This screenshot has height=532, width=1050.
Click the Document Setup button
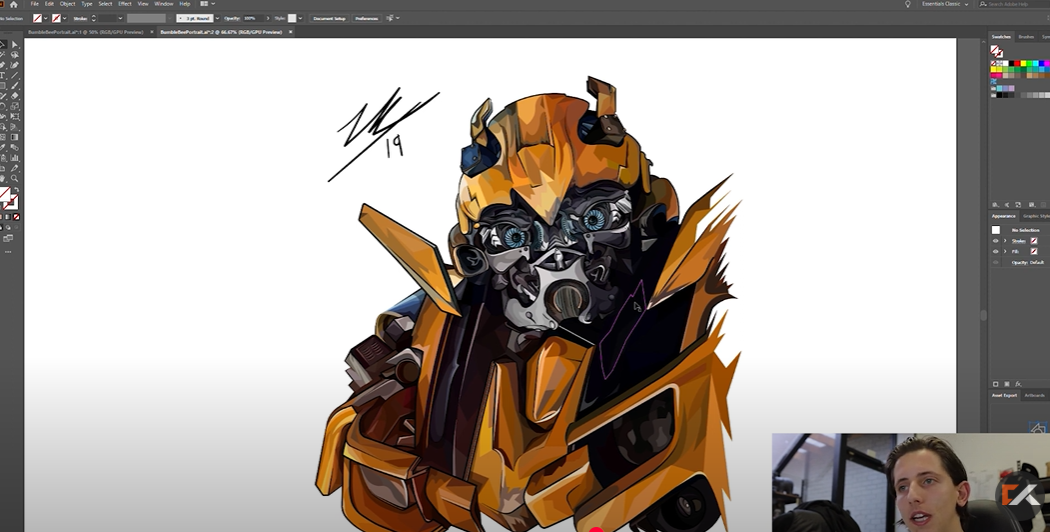329,18
